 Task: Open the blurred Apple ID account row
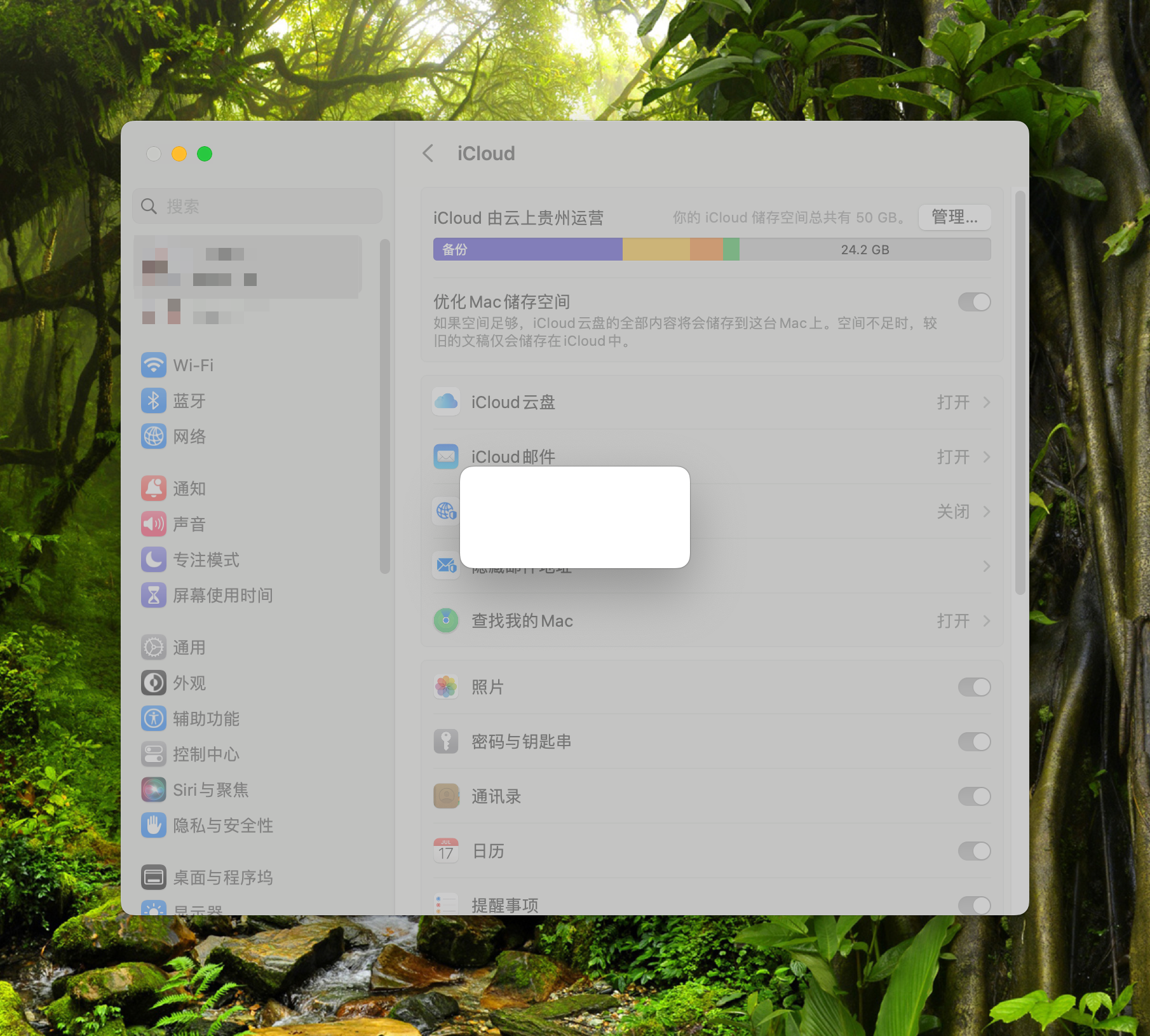pyautogui.click(x=248, y=267)
